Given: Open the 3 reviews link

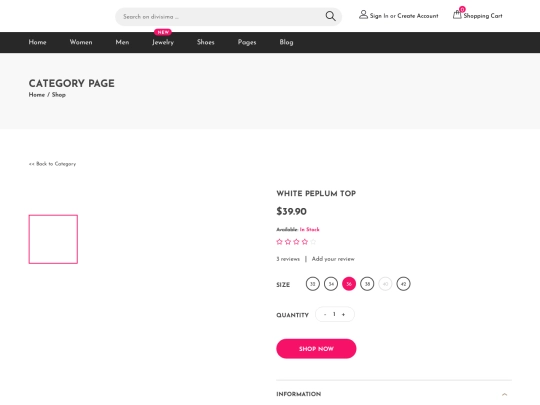Looking at the screenshot, I should (288, 259).
